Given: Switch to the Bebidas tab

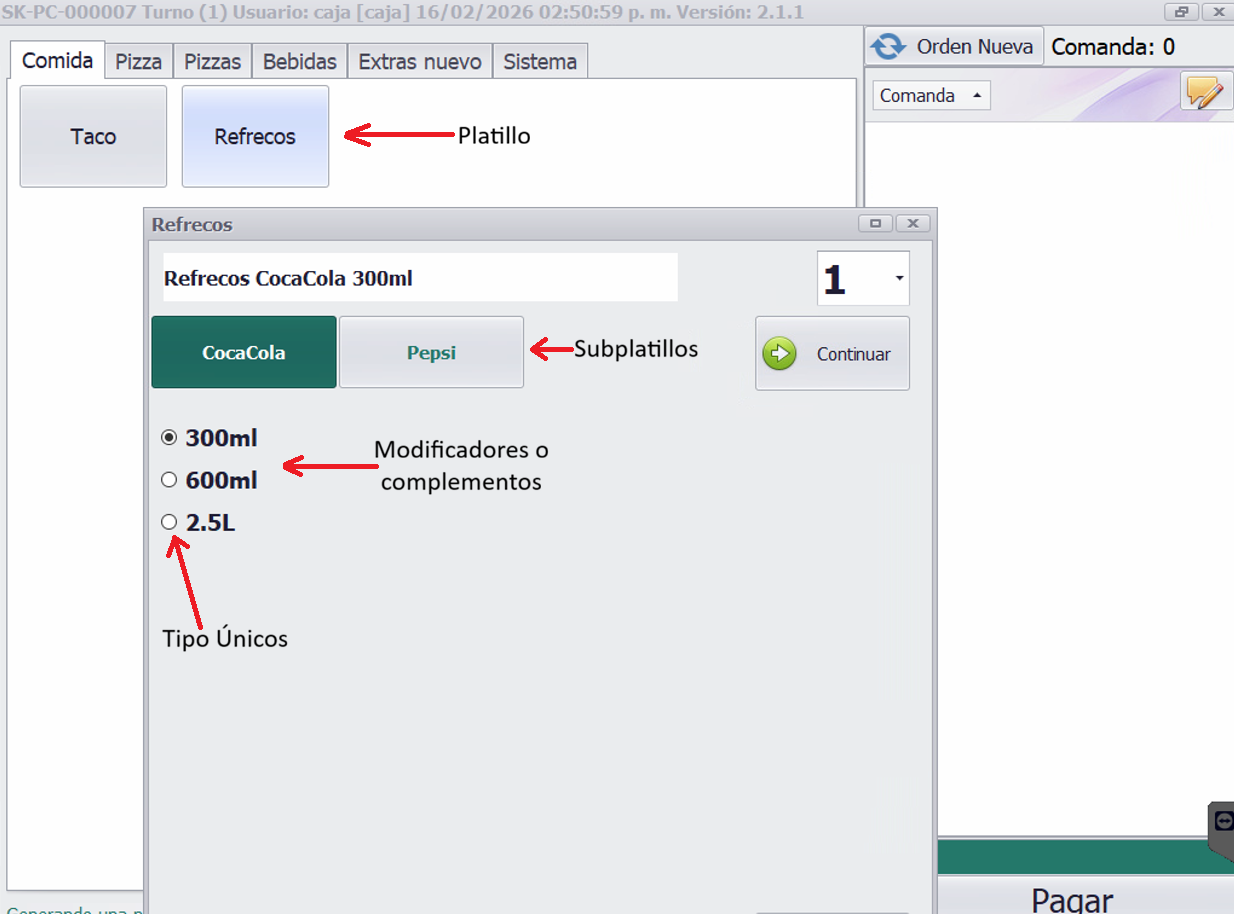Looking at the screenshot, I should coord(299,61).
